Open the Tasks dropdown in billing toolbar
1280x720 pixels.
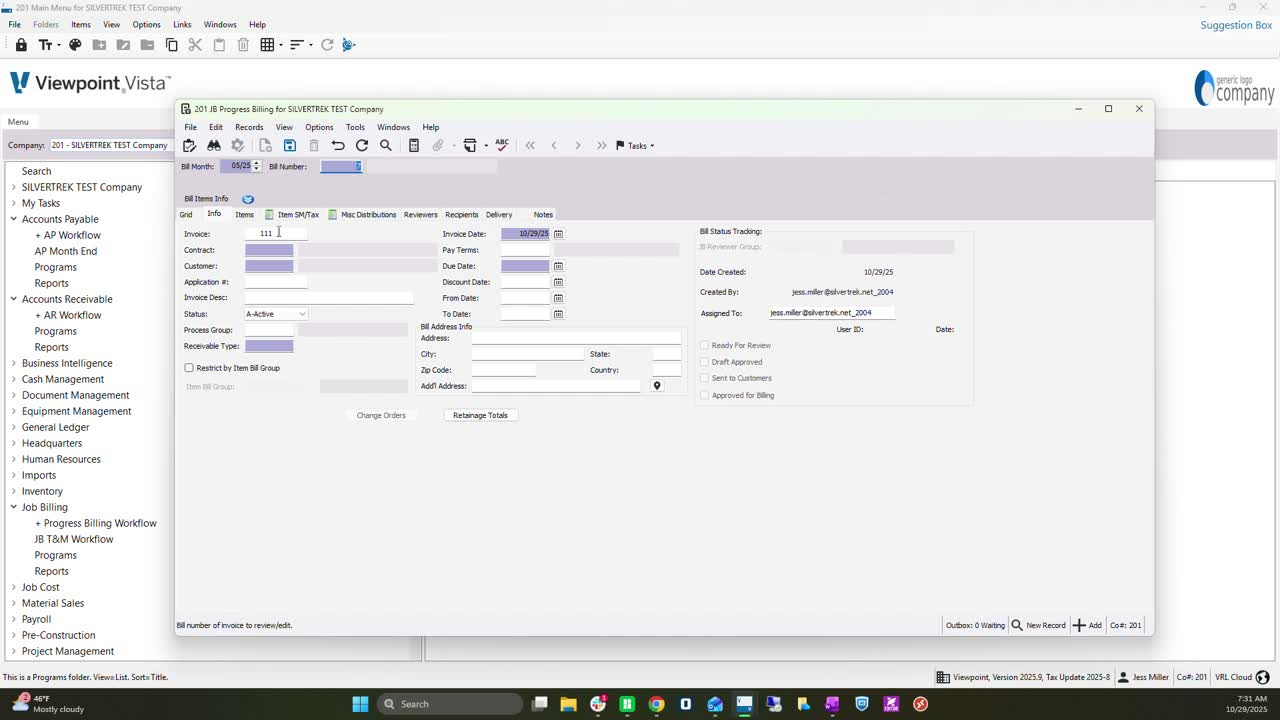point(635,146)
